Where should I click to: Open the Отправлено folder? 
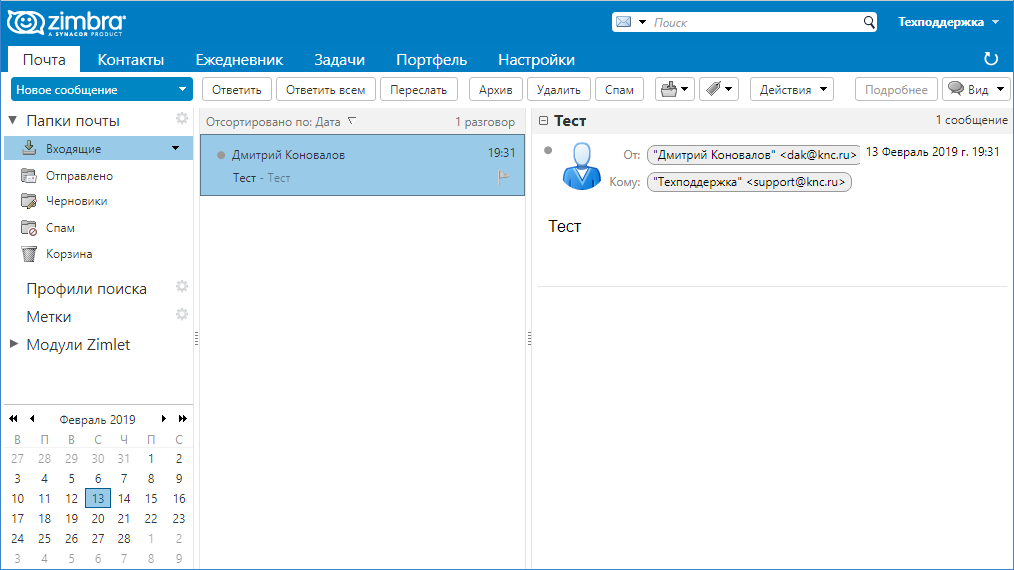[x=79, y=175]
